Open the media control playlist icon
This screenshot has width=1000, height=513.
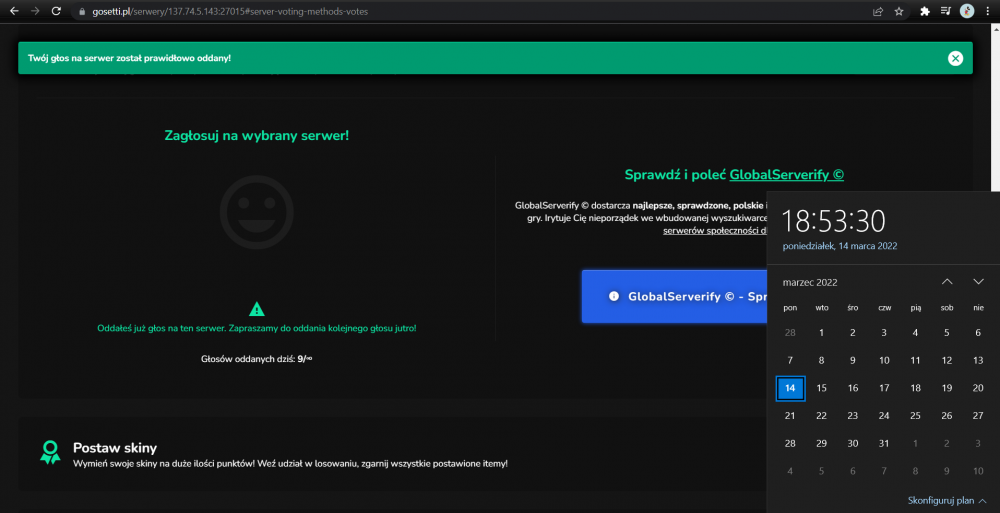pyautogui.click(x=946, y=11)
